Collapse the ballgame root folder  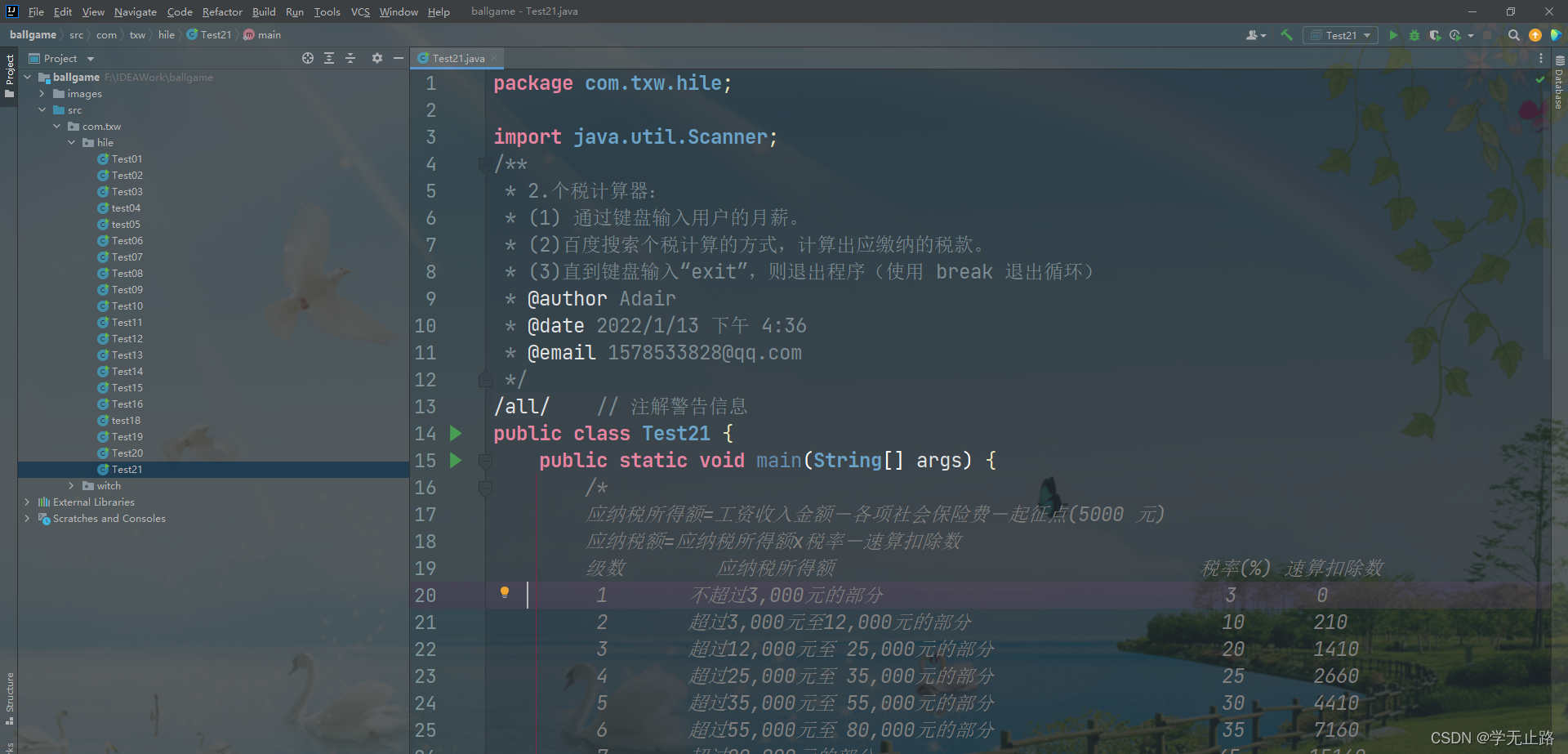28,77
